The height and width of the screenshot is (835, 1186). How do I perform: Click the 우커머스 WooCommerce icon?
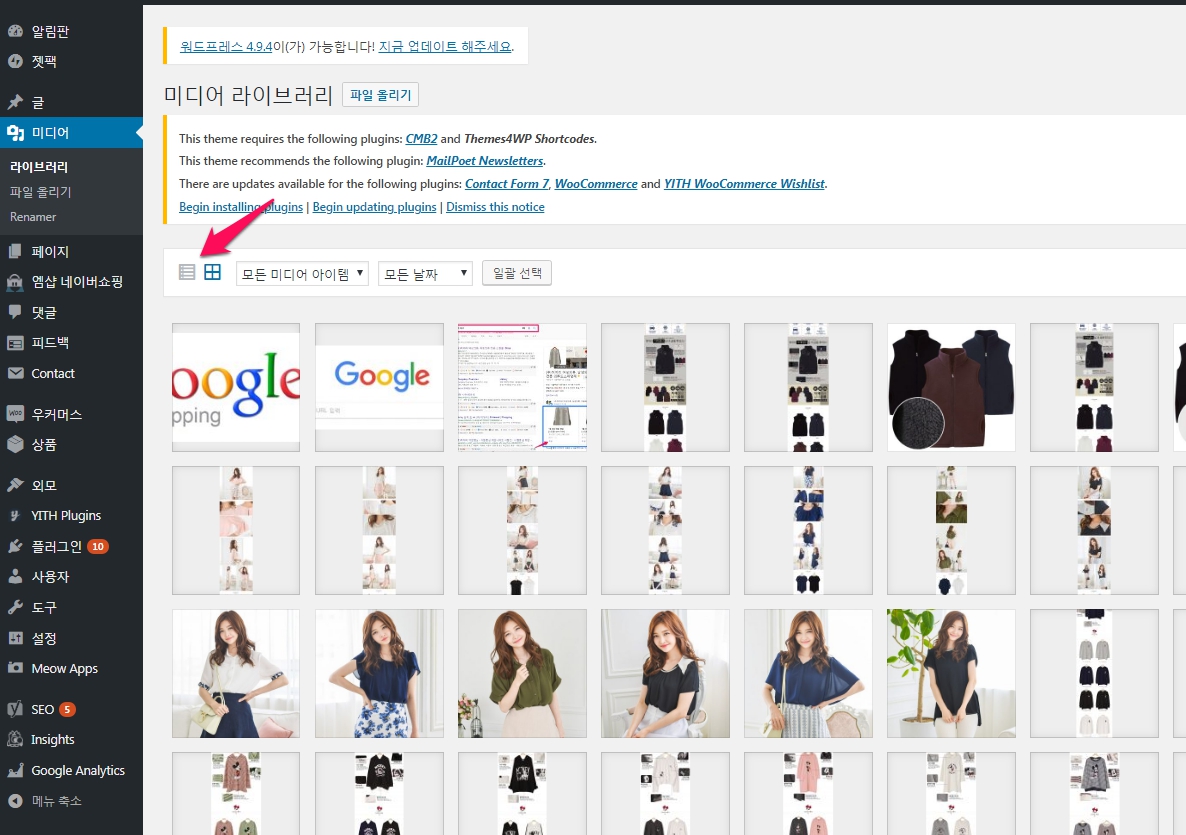click(15, 414)
